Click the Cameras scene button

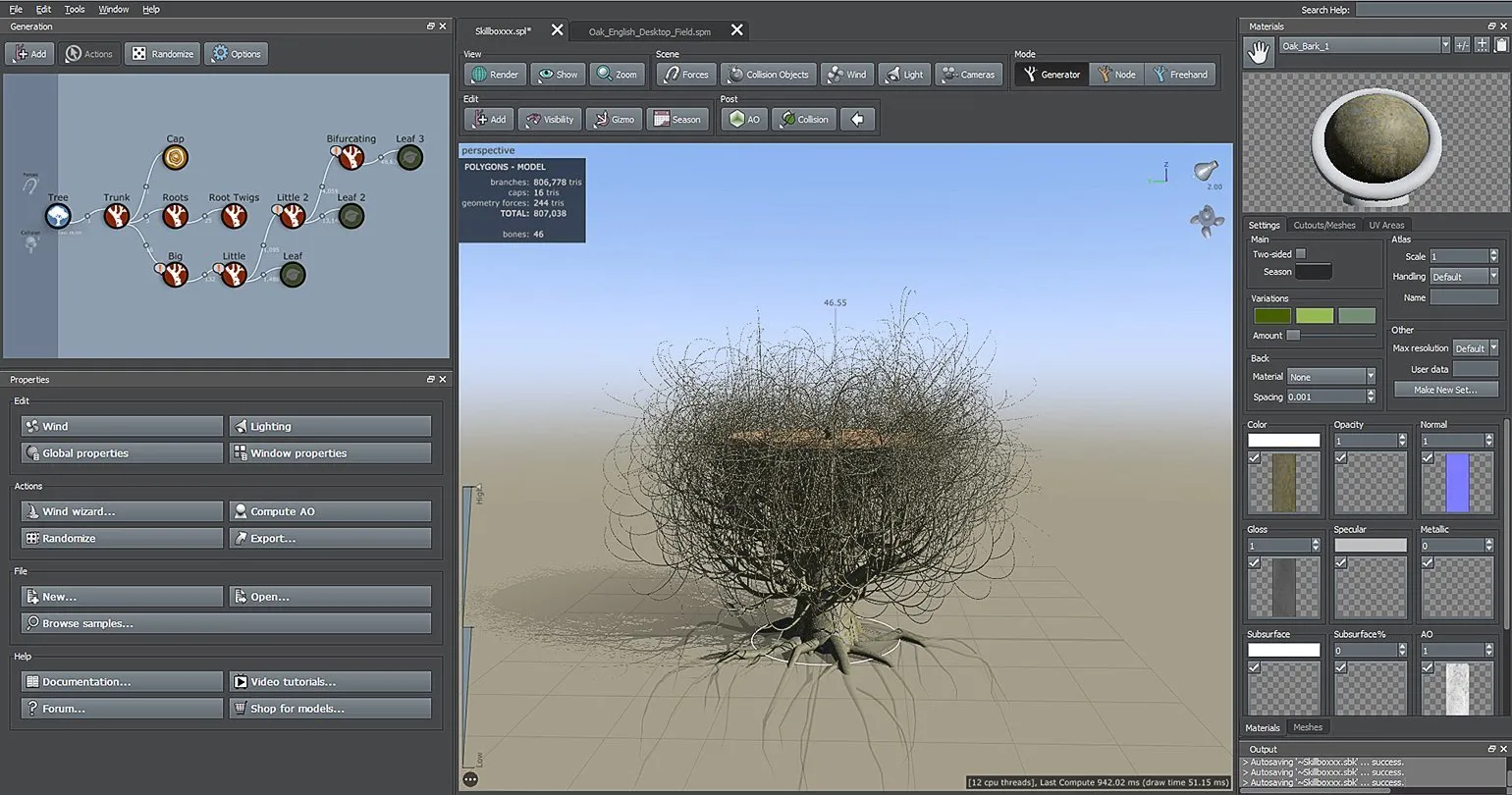[967, 75]
